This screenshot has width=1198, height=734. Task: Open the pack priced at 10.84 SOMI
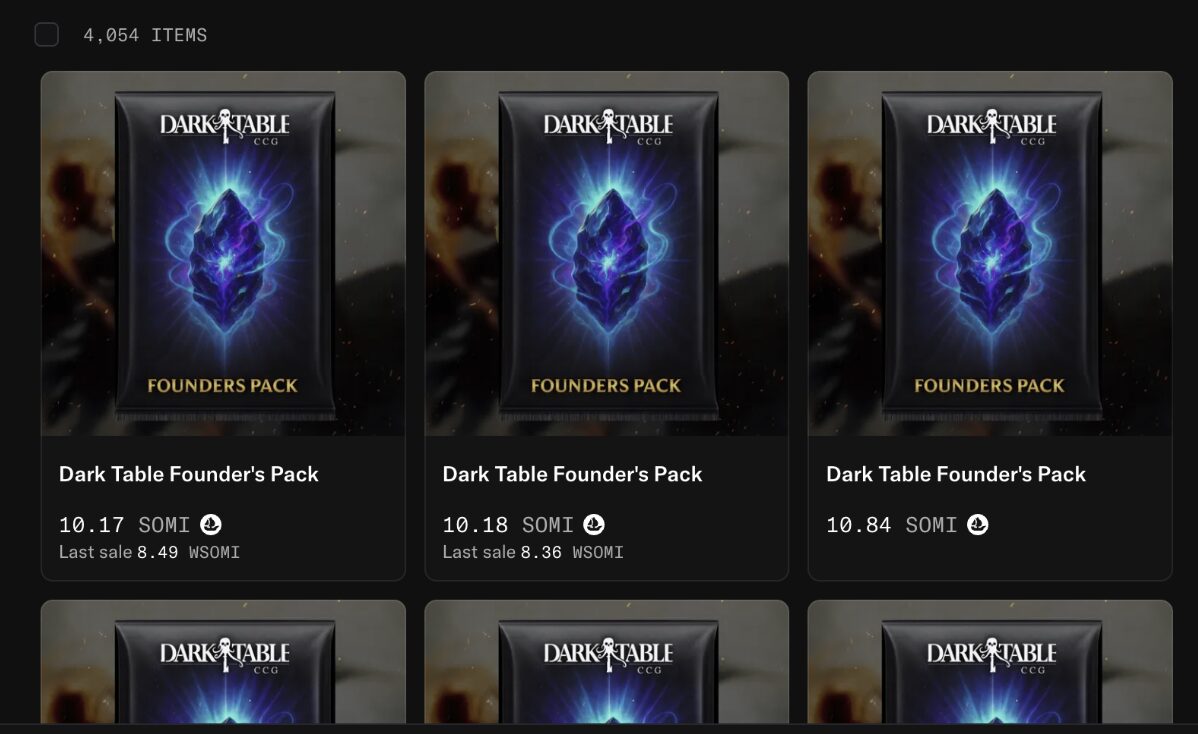[990, 254]
